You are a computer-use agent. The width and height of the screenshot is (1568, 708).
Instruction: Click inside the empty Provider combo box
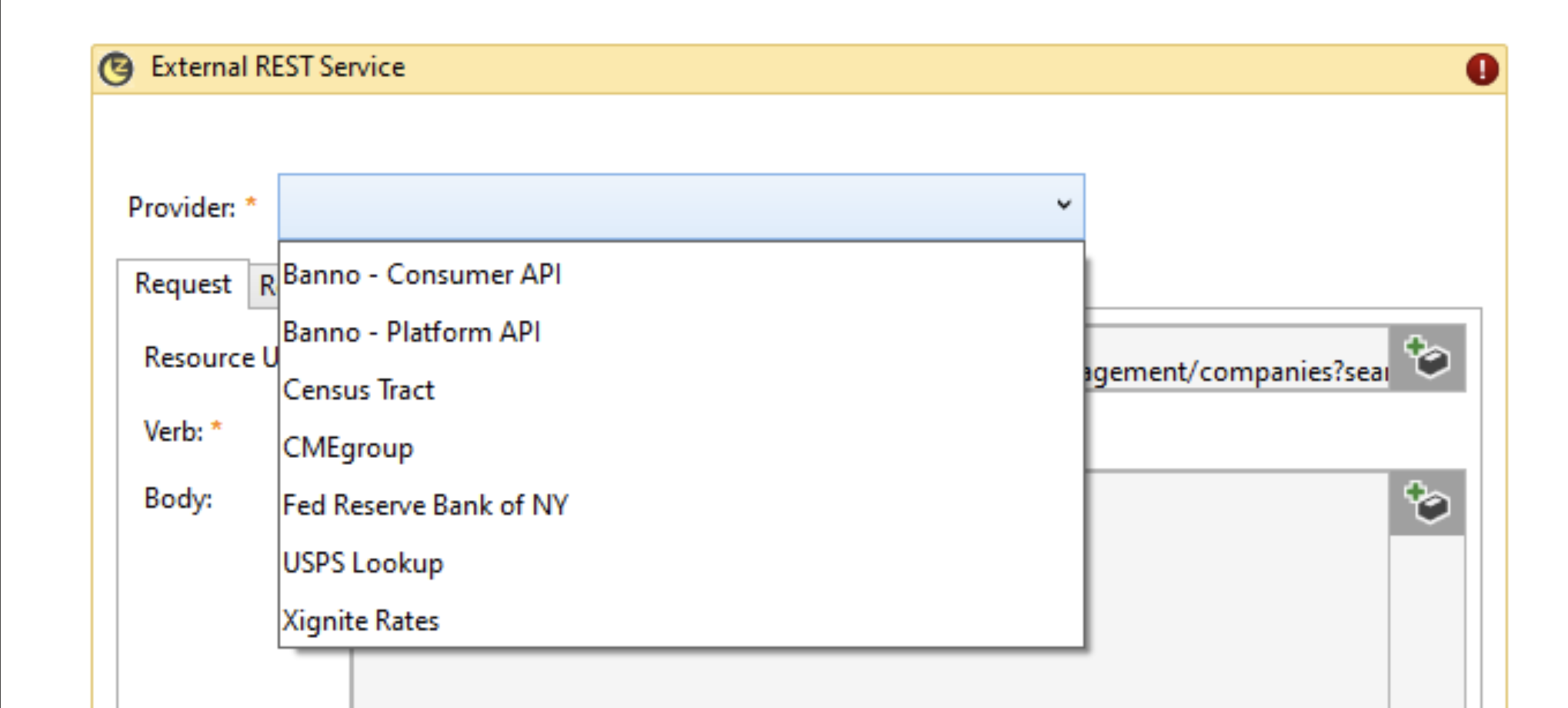pos(662,206)
